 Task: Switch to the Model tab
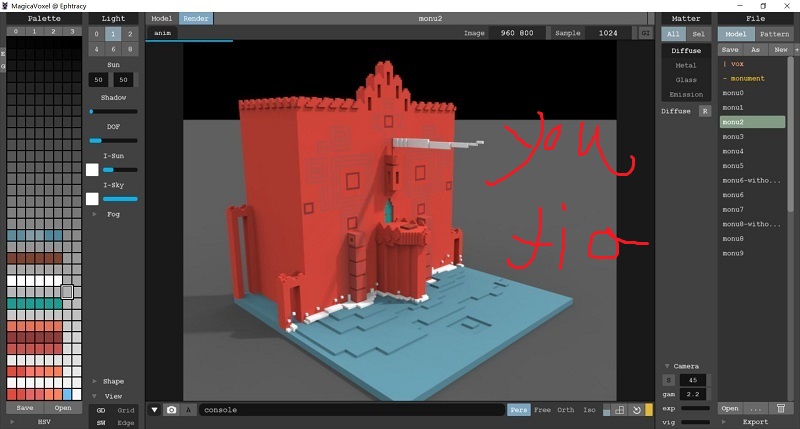click(x=161, y=18)
